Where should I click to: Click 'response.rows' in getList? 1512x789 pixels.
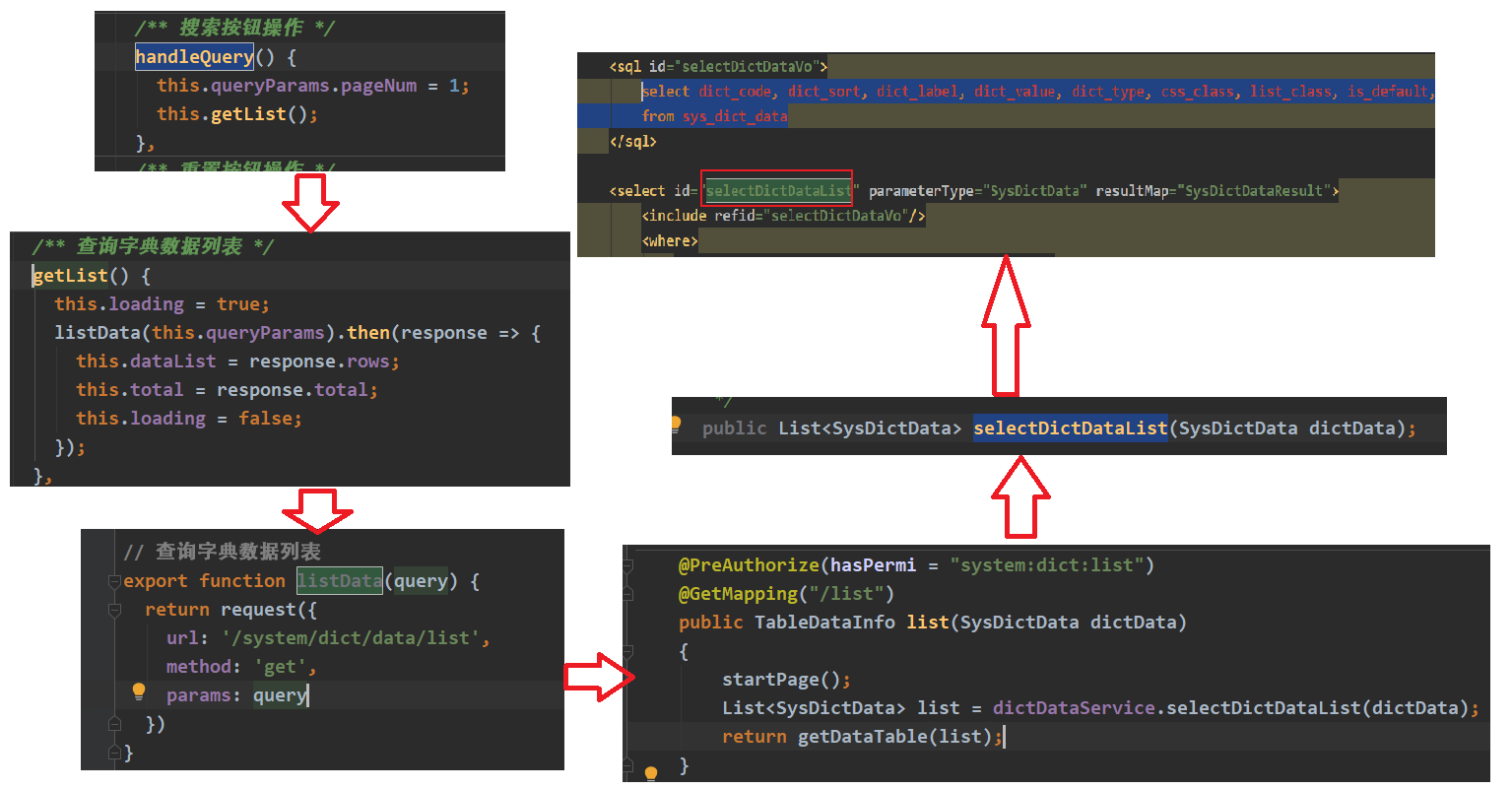tap(319, 362)
